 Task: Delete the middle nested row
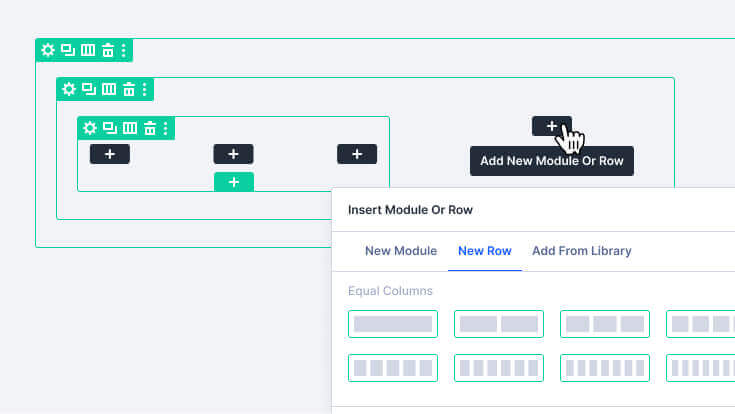click(x=129, y=89)
